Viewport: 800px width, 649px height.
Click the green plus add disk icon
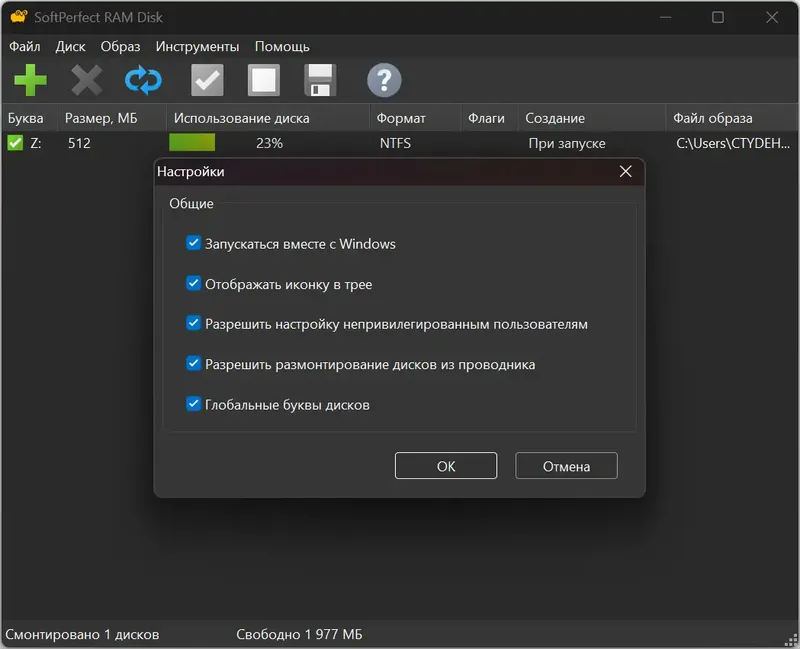pos(30,80)
